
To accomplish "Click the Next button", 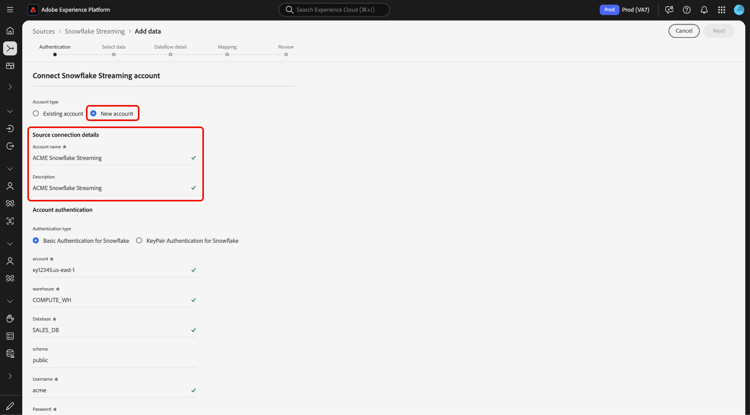I will tap(718, 31).
